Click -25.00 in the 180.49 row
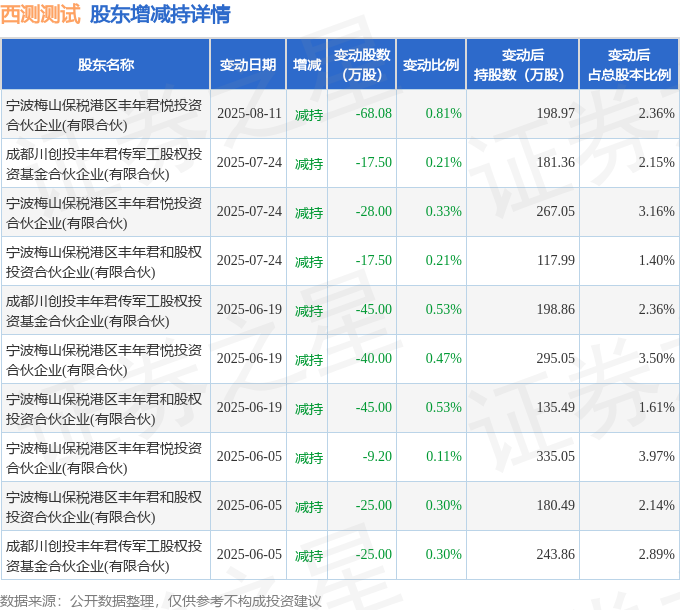The image size is (680, 610). tap(373, 506)
